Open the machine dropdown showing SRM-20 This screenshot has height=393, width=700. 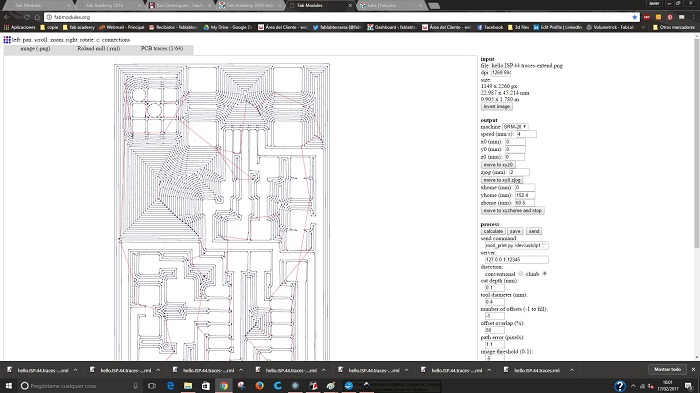pyautogui.click(x=515, y=127)
